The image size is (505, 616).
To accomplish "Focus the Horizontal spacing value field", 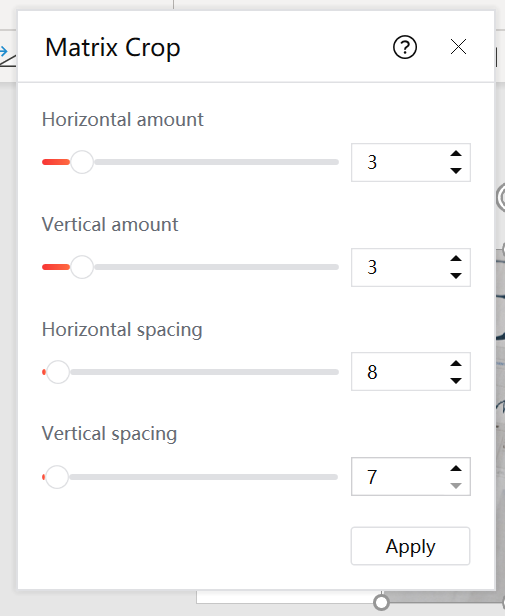I will coord(399,372).
